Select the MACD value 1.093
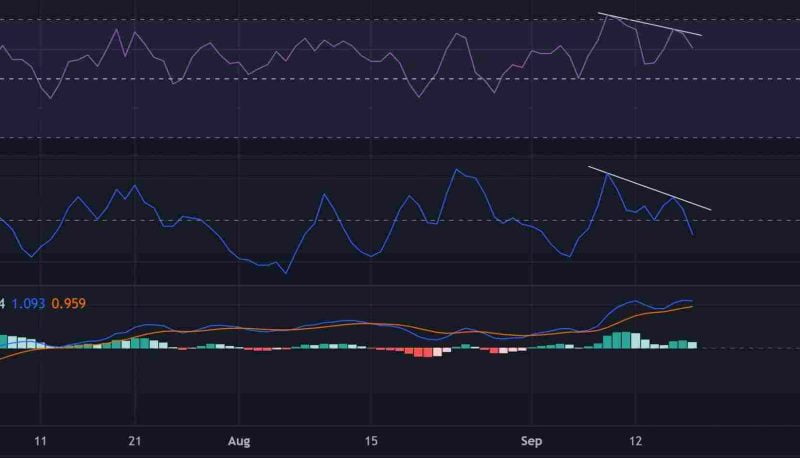This screenshot has width=800, height=458. (x=28, y=303)
